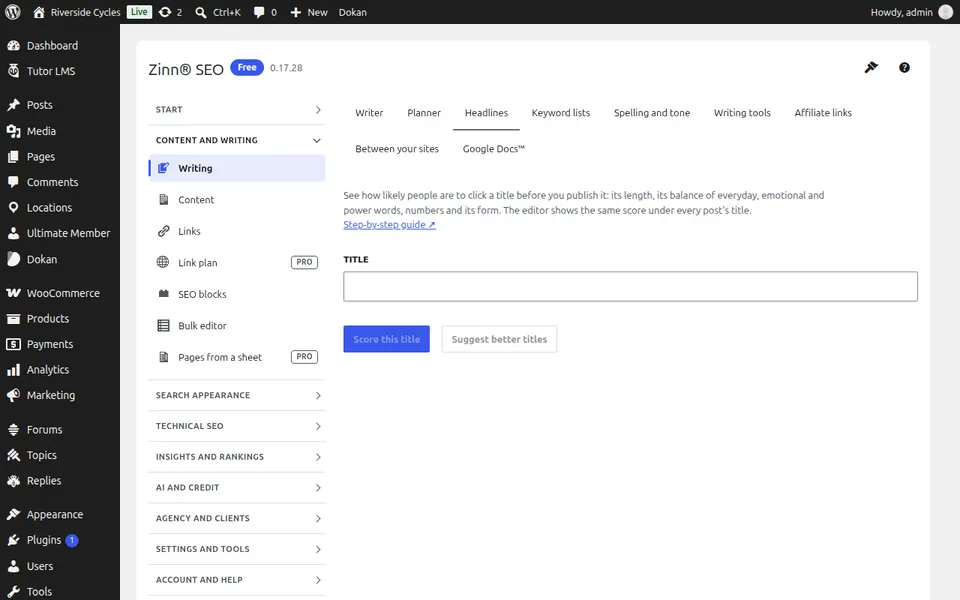This screenshot has width=960, height=600.
Task: Select the Affiliate links tab
Action: pos(823,113)
